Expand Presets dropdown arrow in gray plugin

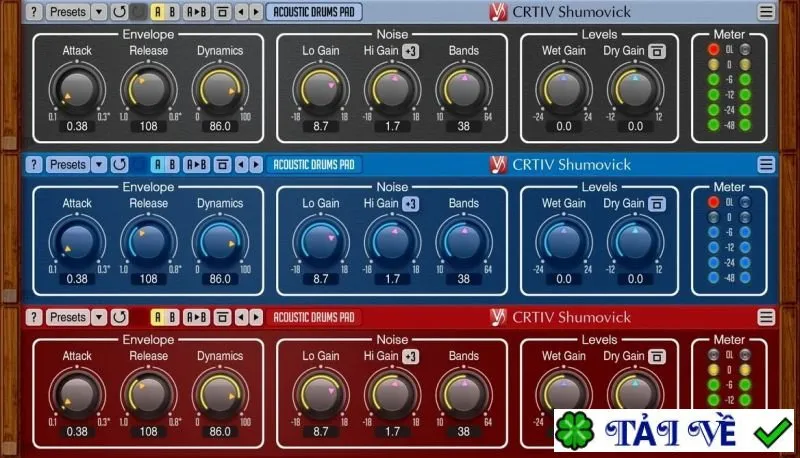99,12
